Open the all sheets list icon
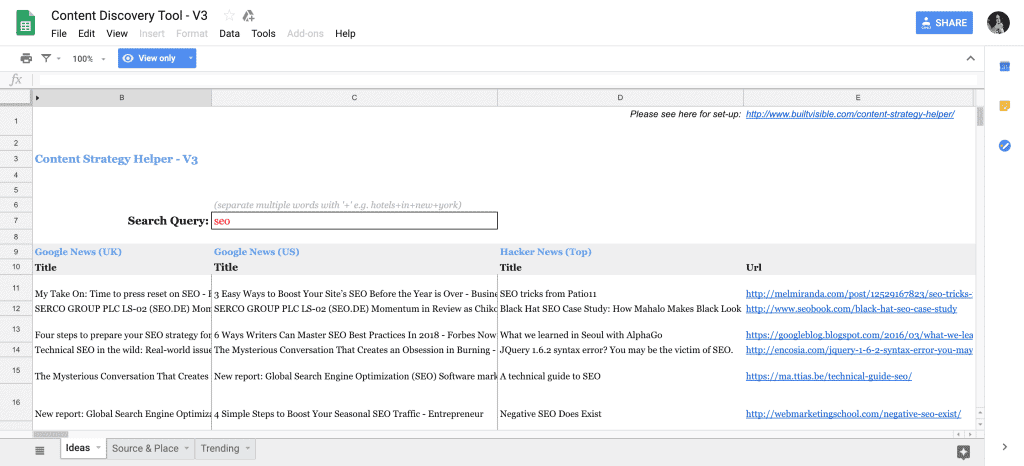Screen dimensions: 1024x466 tap(39, 450)
